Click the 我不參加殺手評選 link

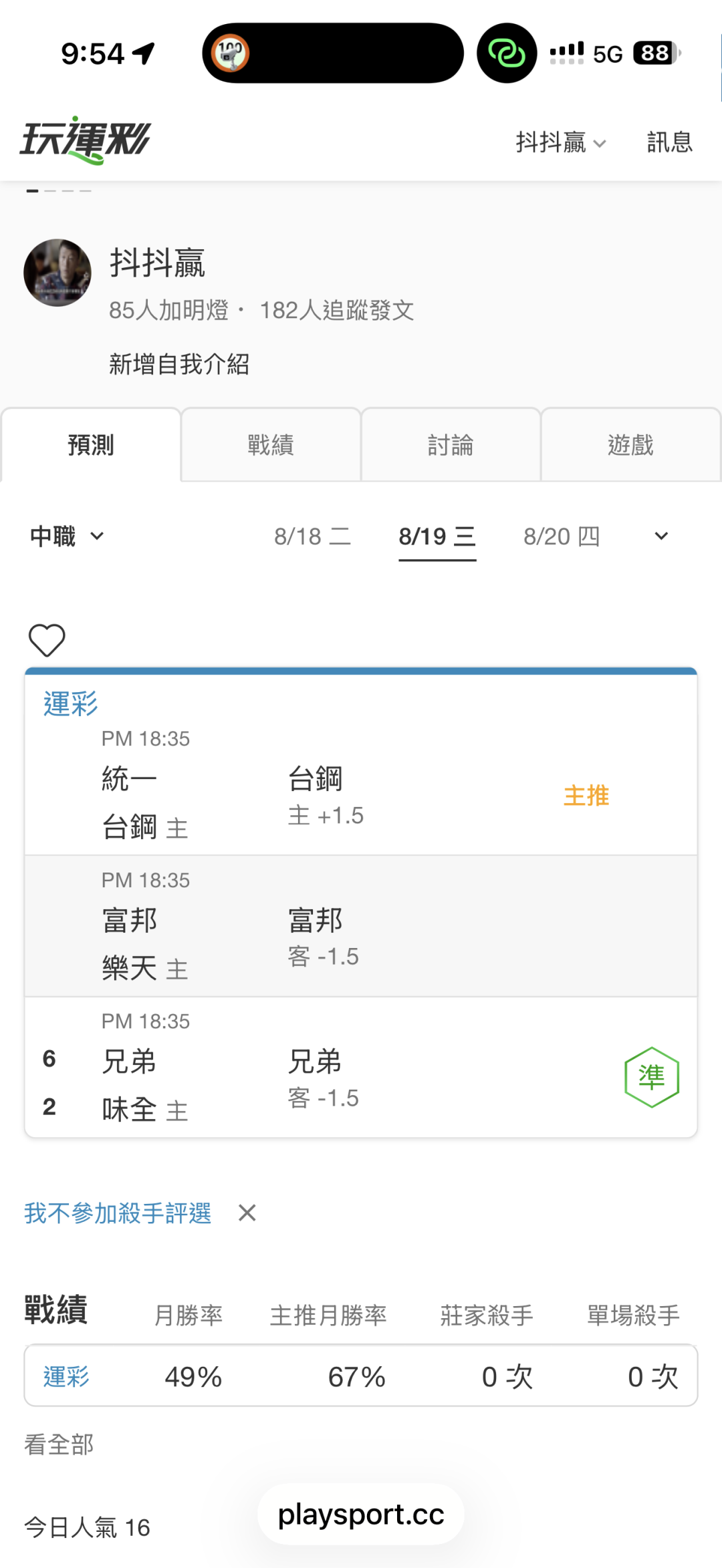click(x=118, y=1213)
